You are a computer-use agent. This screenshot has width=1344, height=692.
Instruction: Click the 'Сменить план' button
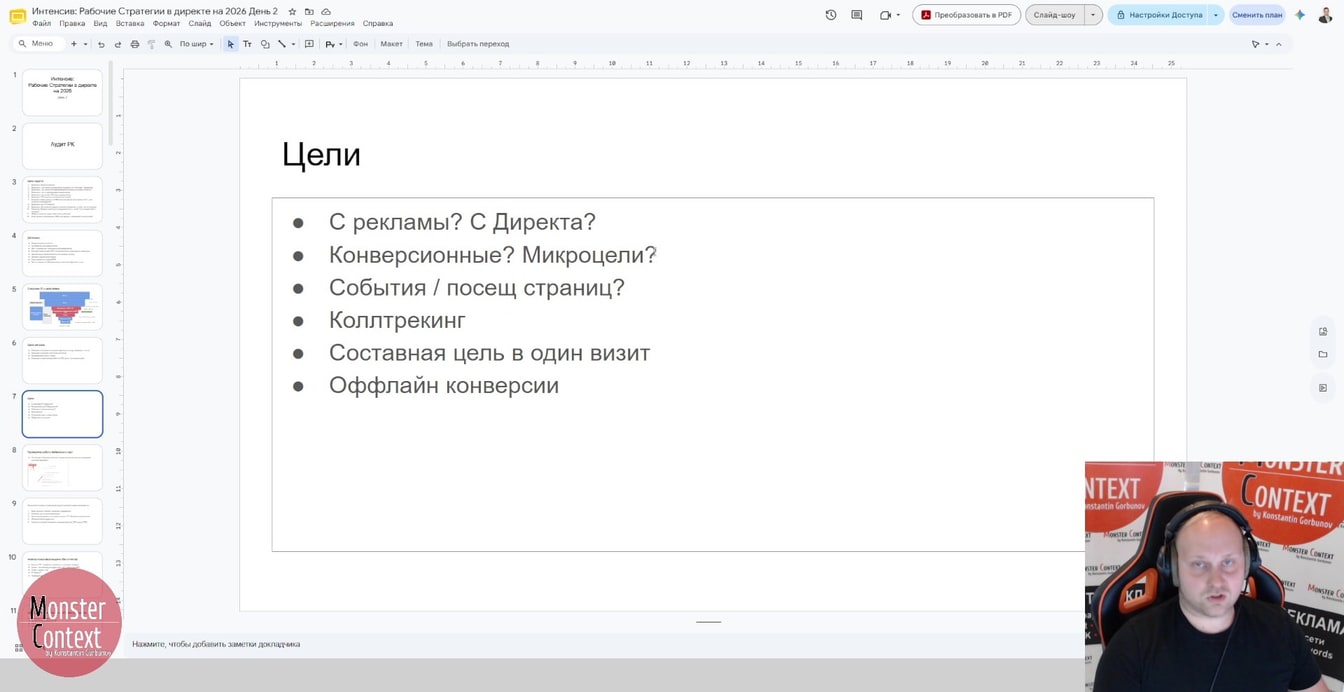1257,15
